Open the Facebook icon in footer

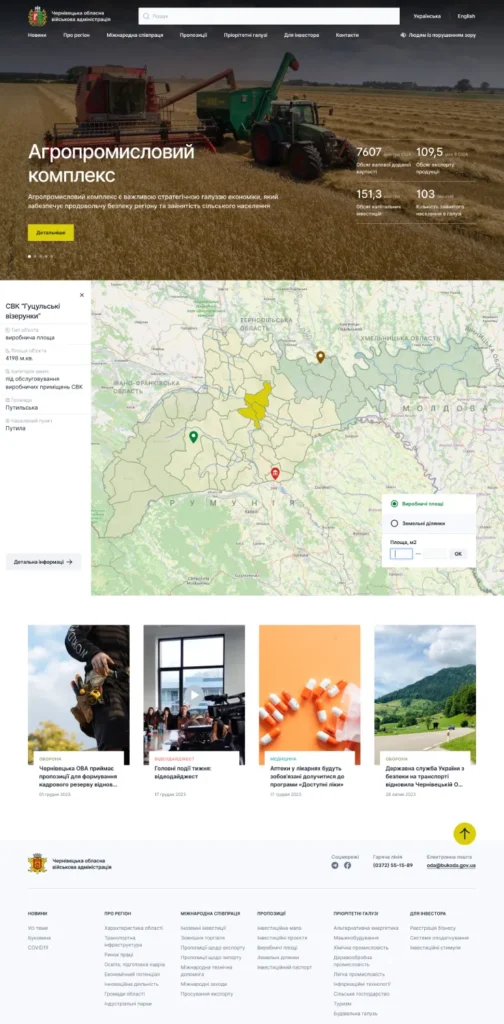[347, 865]
